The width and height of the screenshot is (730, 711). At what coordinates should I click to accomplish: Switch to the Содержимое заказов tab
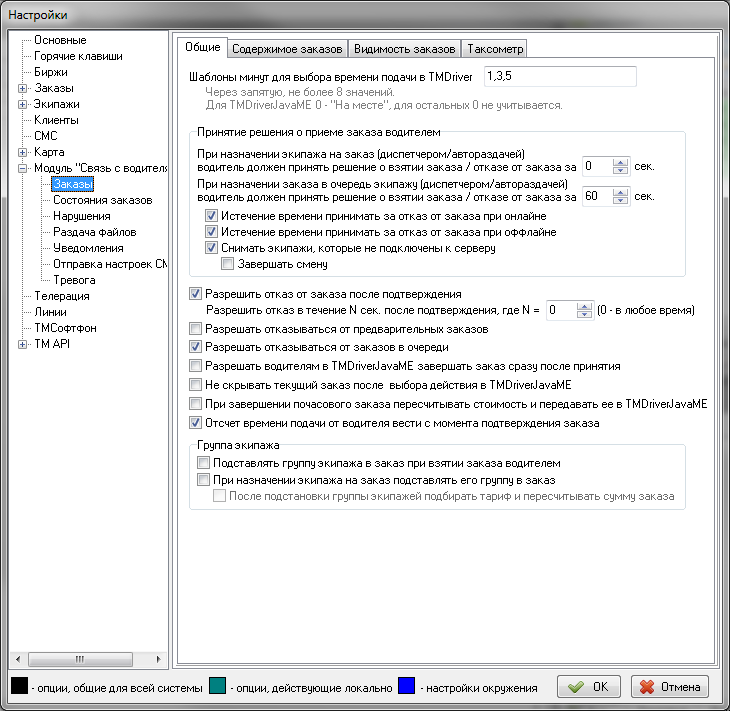click(x=287, y=49)
